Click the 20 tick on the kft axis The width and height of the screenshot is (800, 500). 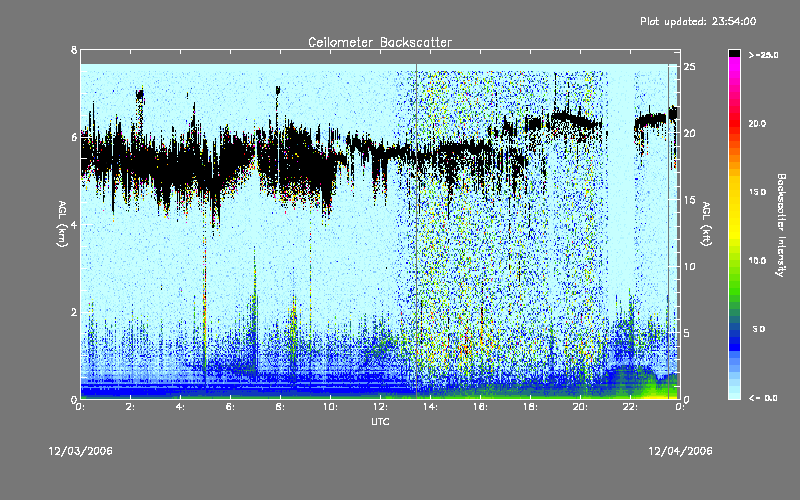coord(689,133)
